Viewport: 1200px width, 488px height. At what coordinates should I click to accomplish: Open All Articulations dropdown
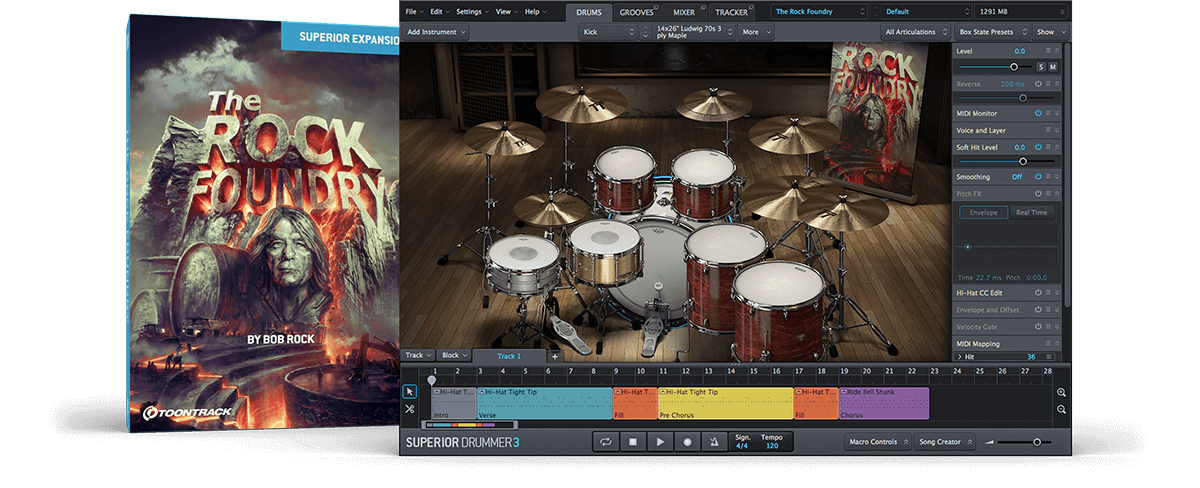[915, 32]
